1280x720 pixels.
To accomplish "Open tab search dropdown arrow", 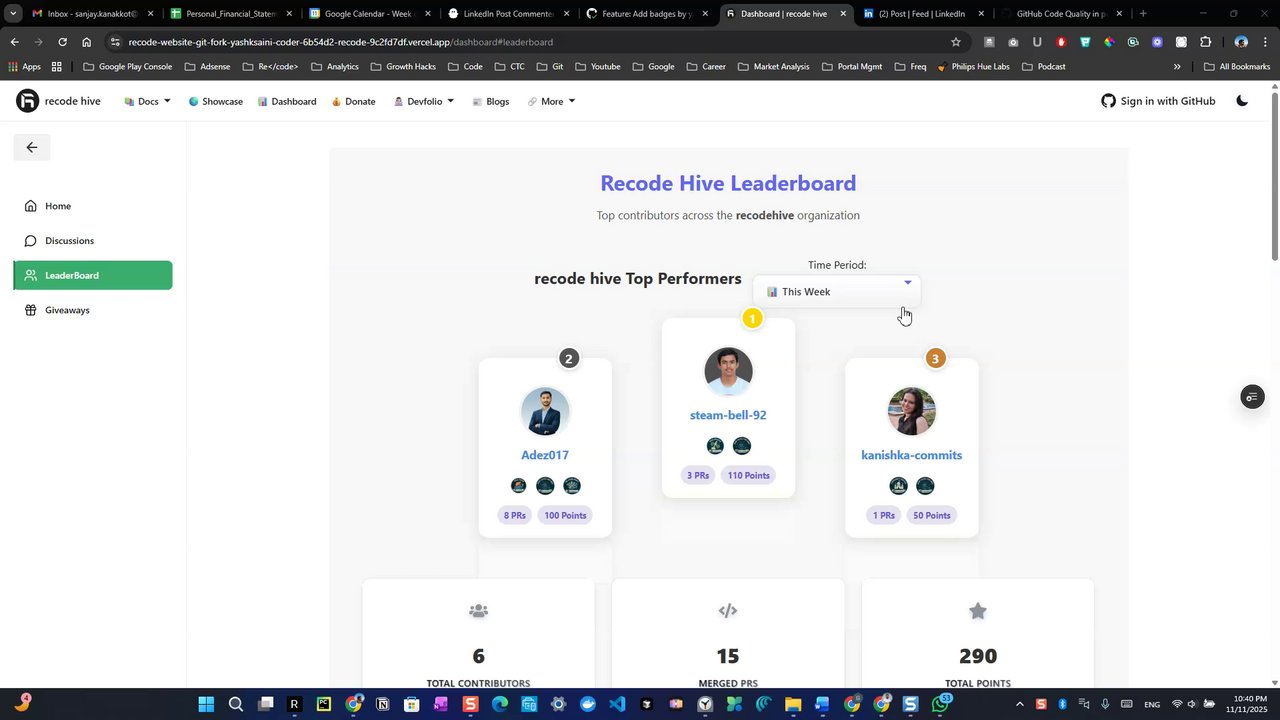I will (x=13, y=14).
